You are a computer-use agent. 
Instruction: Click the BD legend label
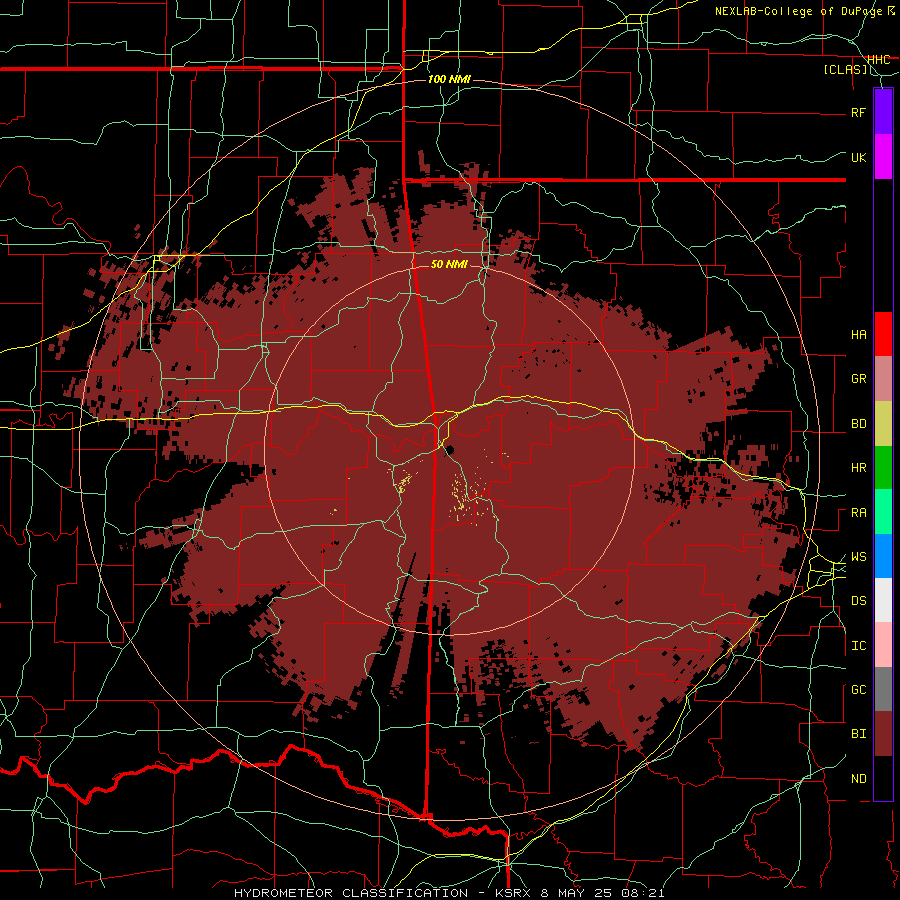pyautogui.click(x=858, y=424)
